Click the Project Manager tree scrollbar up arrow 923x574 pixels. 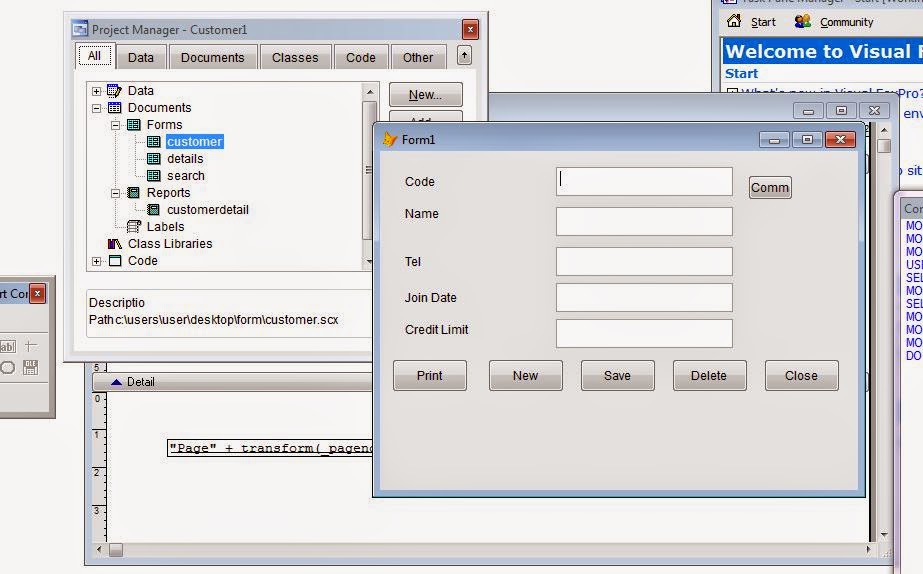coord(369,92)
